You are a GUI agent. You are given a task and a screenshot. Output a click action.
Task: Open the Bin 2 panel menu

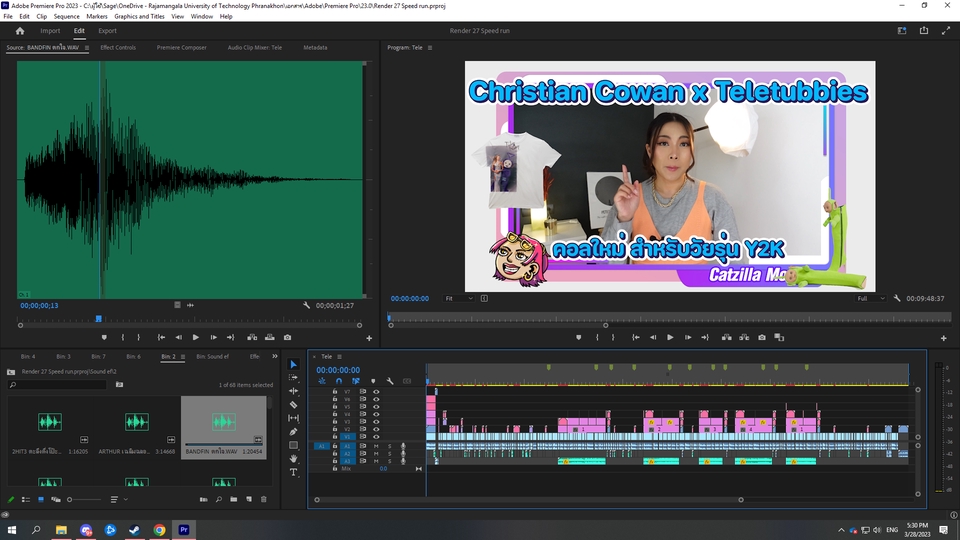tap(182, 356)
